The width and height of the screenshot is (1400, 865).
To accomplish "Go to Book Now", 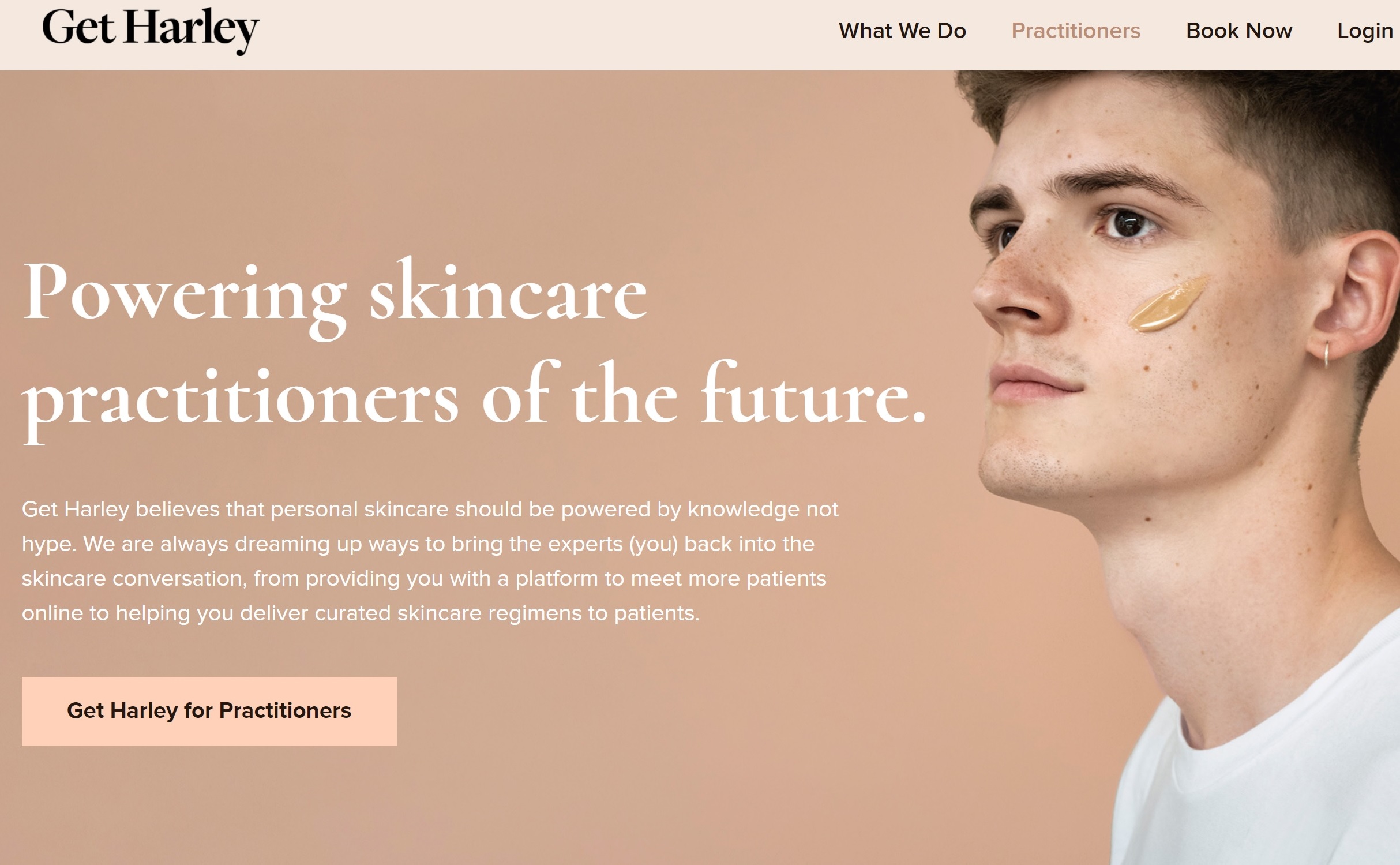I will pos(1239,31).
